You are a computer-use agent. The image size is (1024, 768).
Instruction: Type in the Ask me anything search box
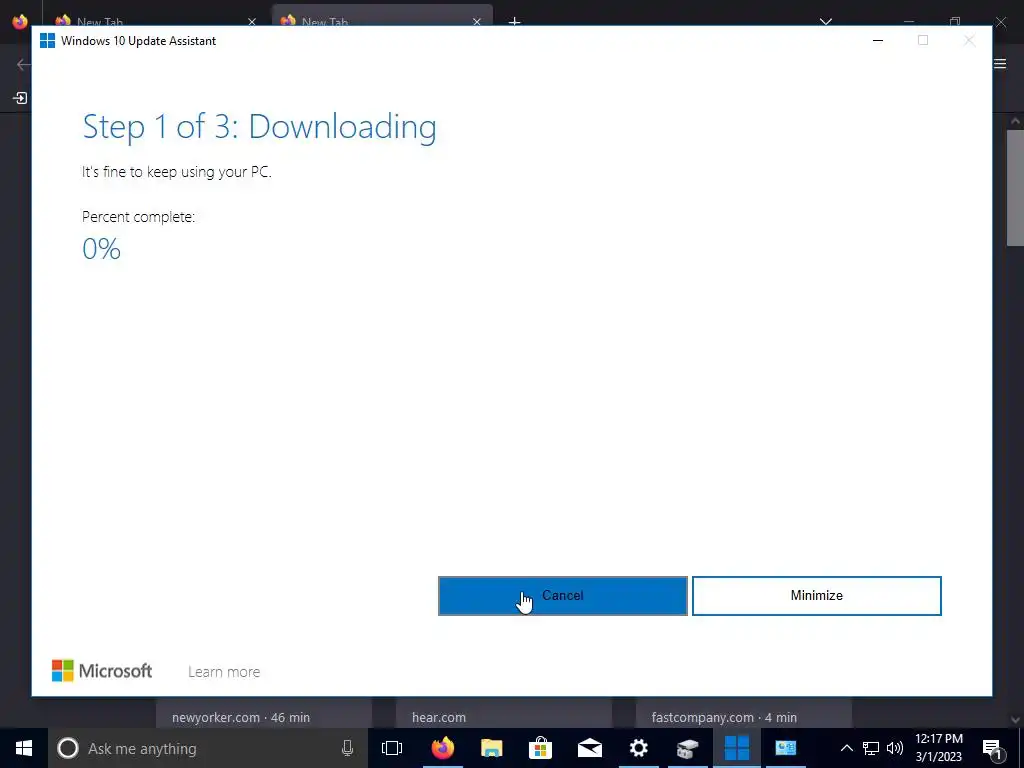[x=208, y=748]
